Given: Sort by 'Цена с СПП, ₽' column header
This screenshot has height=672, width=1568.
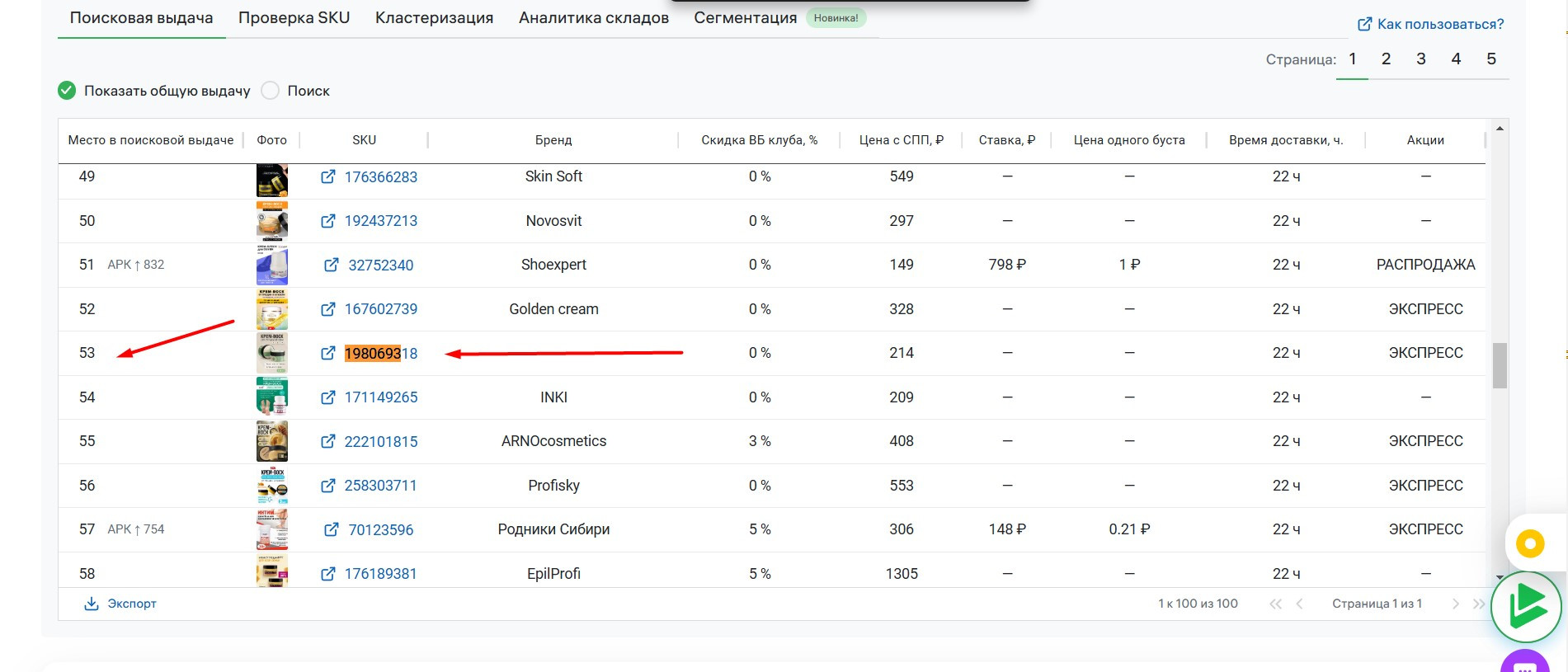Looking at the screenshot, I should tap(901, 140).
